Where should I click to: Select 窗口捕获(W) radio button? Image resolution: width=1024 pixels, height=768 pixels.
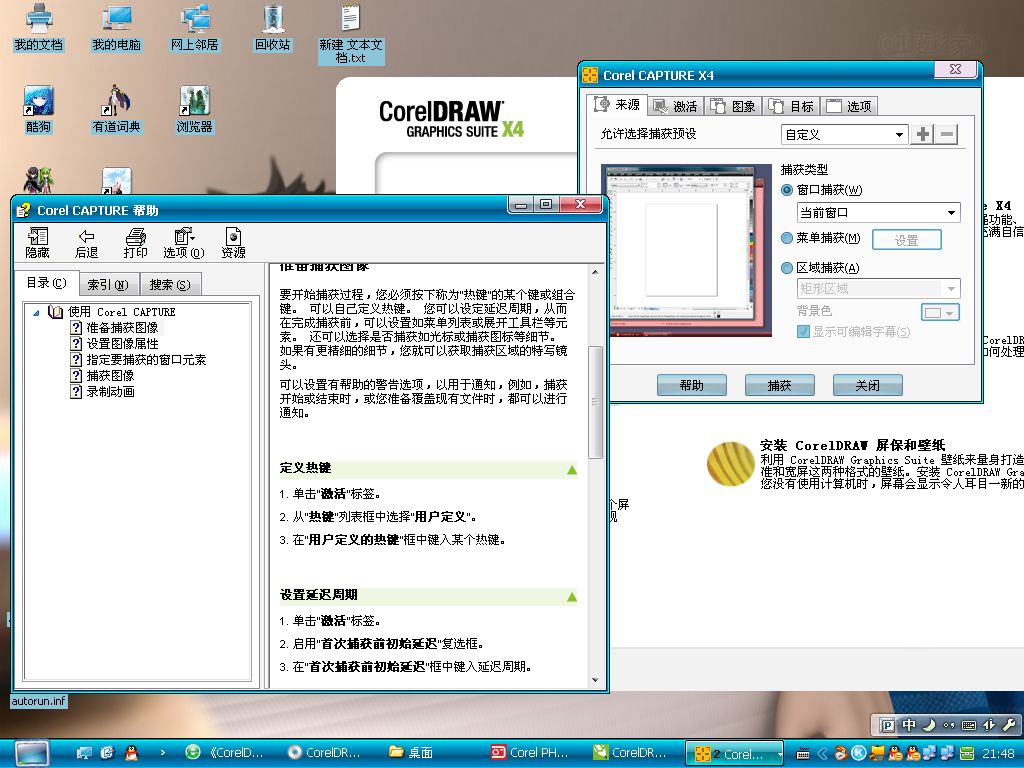pyautogui.click(x=787, y=190)
